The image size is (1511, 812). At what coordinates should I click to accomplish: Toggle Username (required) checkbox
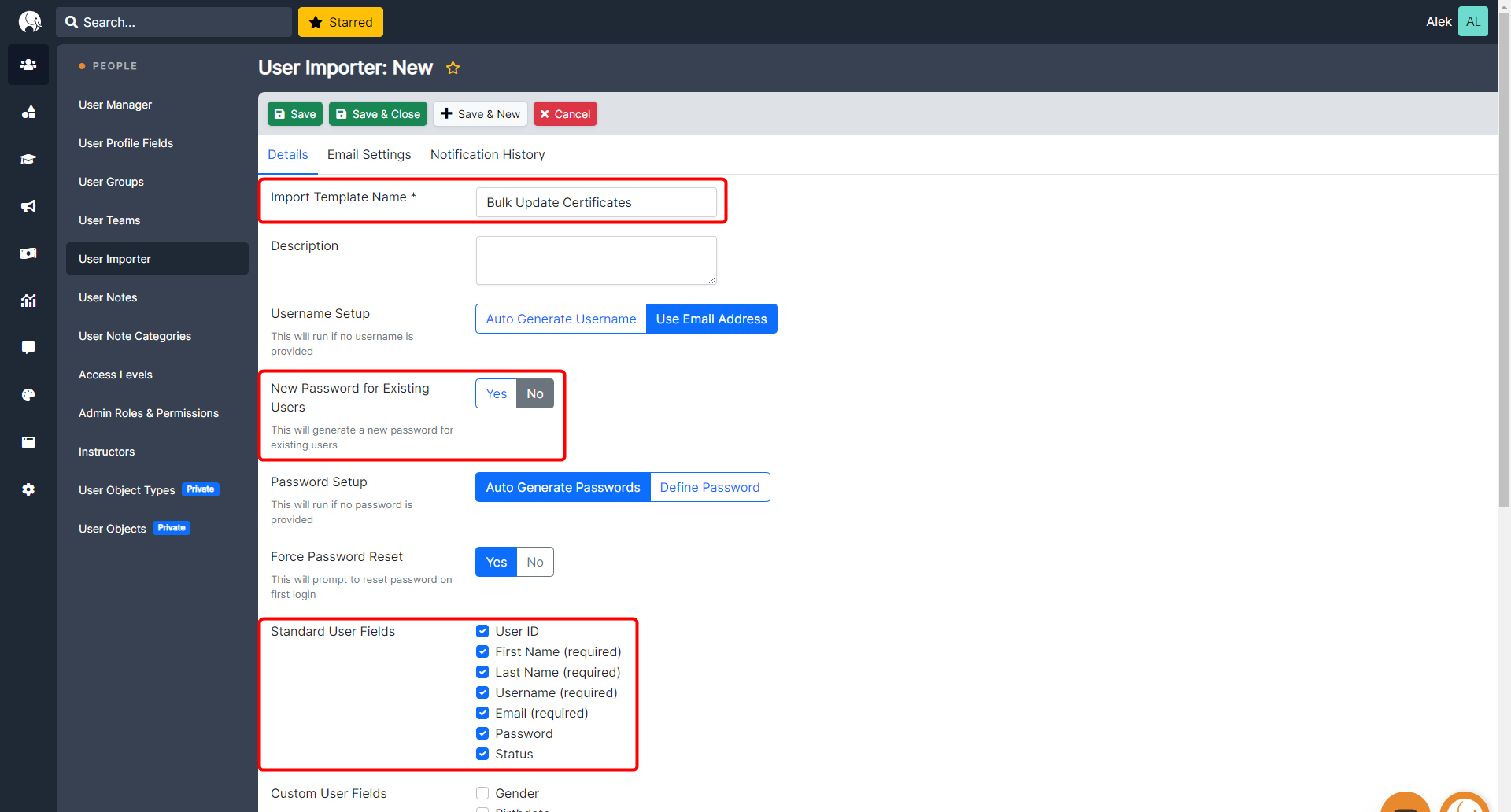(482, 692)
